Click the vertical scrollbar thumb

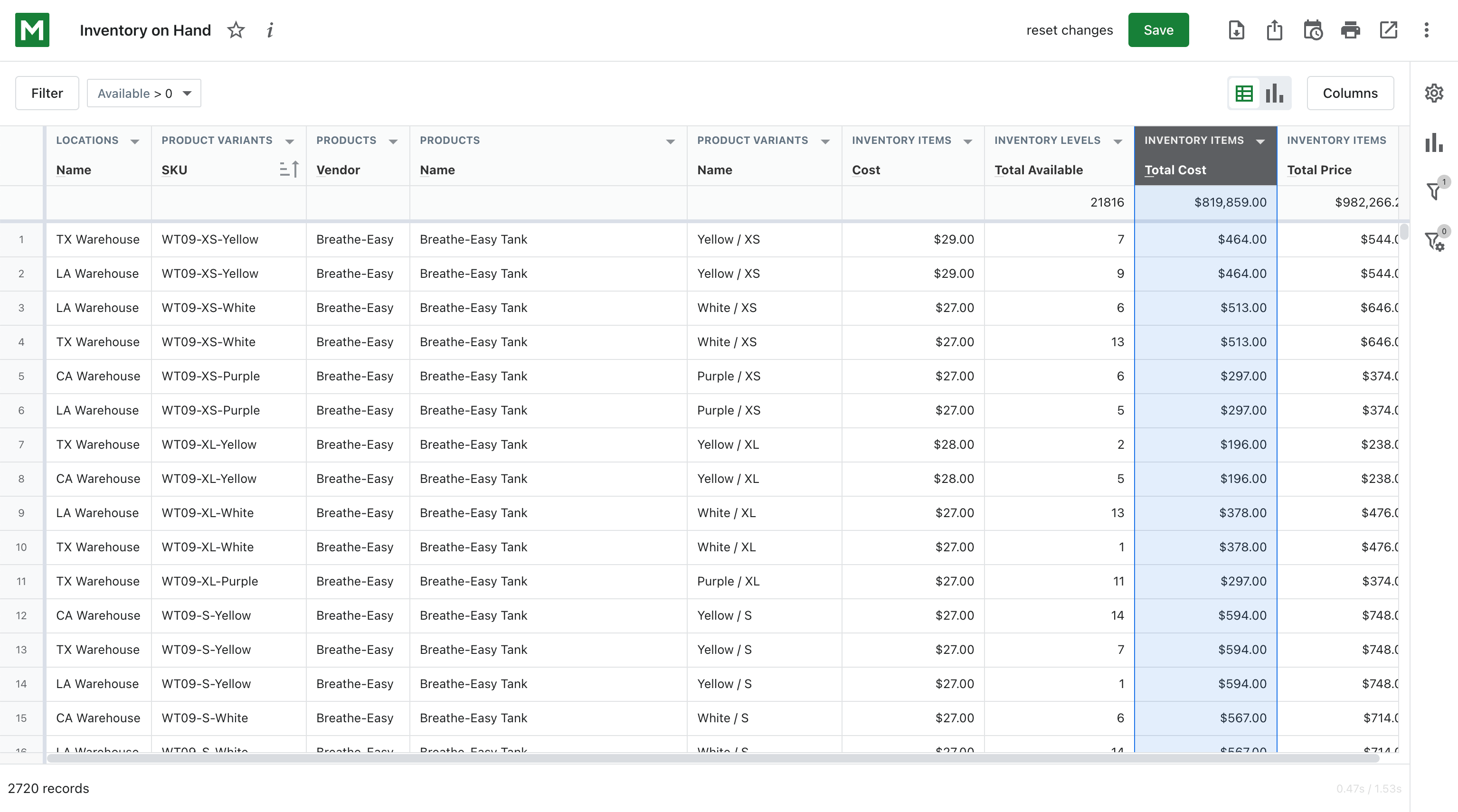click(x=1404, y=231)
